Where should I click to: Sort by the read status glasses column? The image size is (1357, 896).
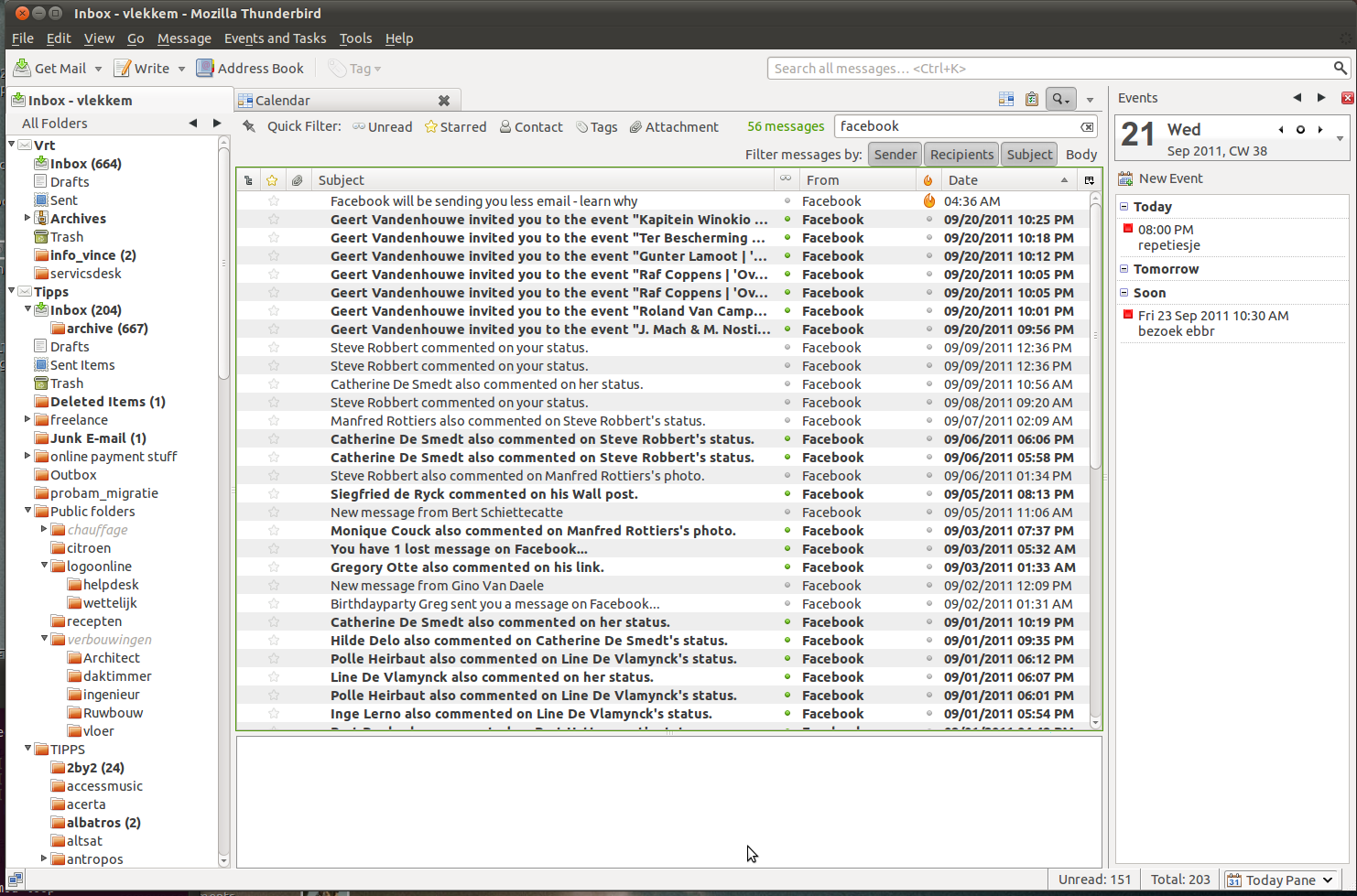pos(786,179)
